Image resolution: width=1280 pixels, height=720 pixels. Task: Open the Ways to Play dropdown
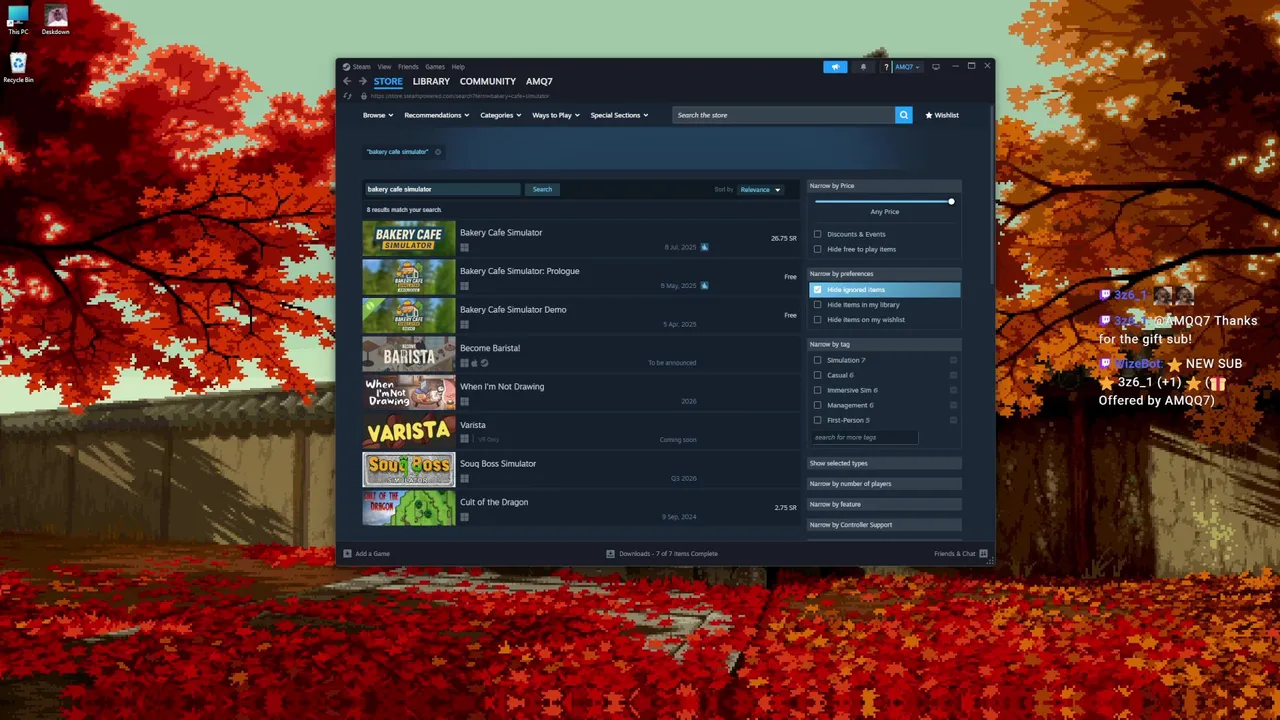pos(556,115)
